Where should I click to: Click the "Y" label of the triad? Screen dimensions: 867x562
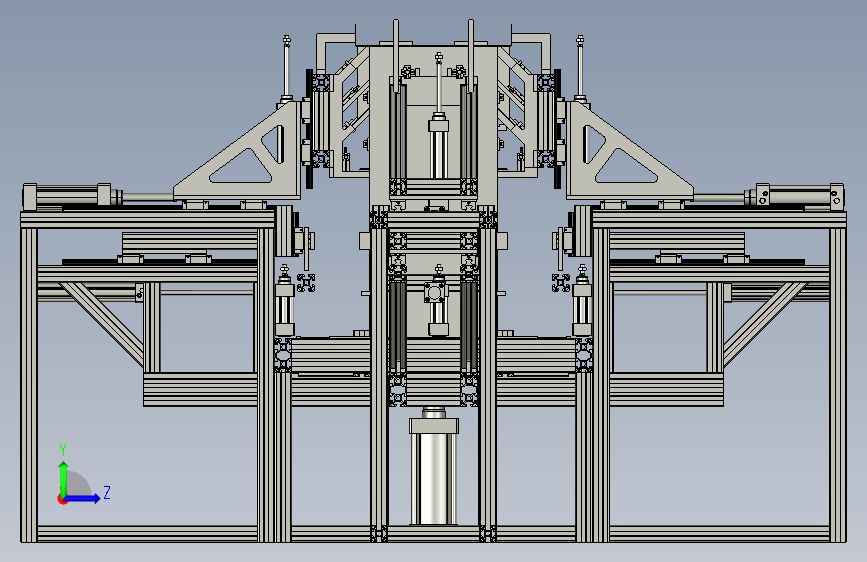coord(63,449)
